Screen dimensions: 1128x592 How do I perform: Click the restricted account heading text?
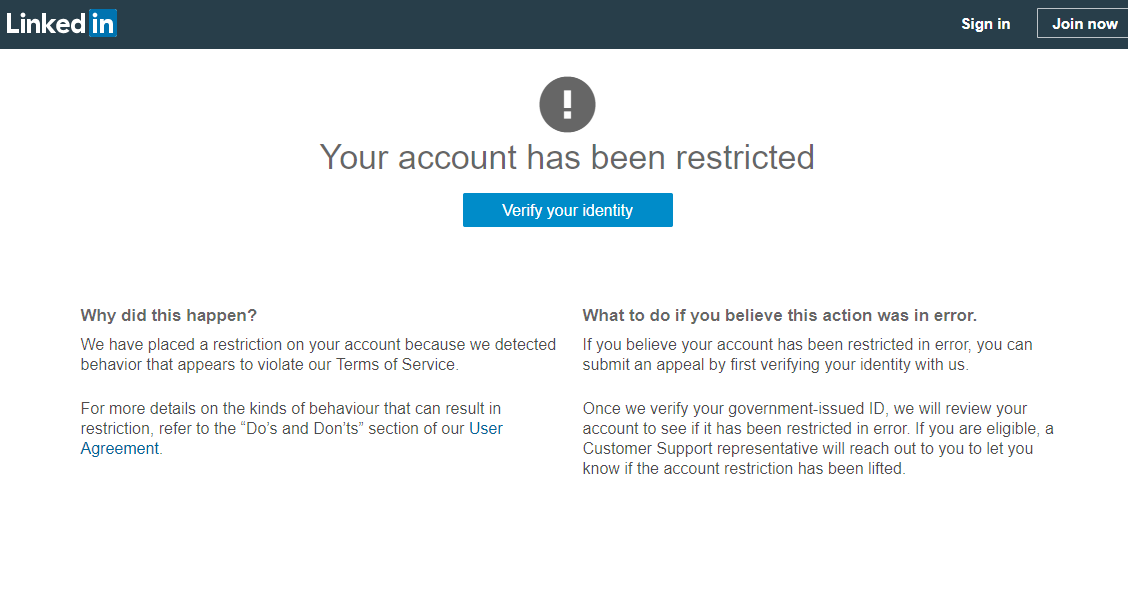point(567,157)
